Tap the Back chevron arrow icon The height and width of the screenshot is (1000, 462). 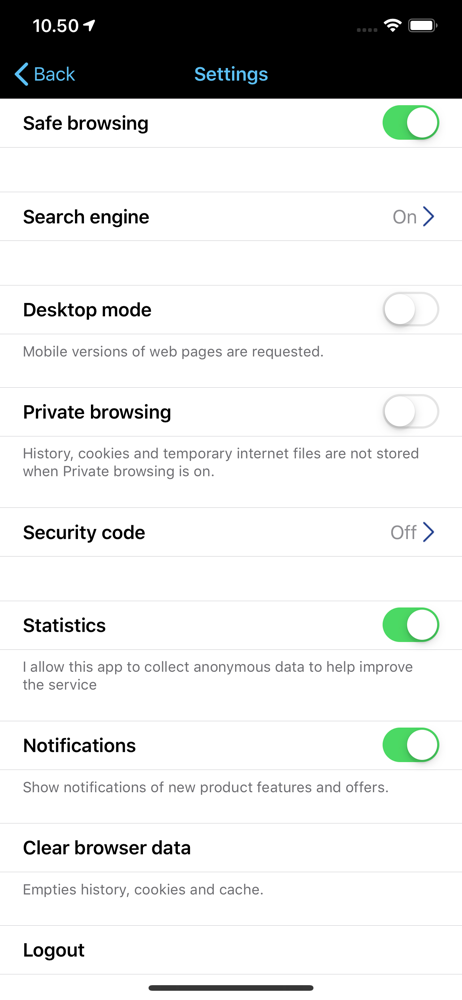[21, 75]
